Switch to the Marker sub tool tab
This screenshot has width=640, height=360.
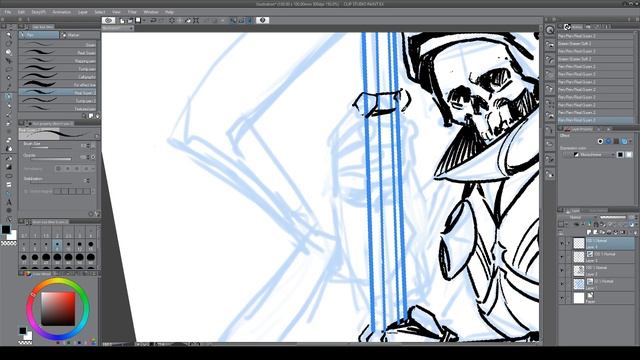(x=80, y=35)
